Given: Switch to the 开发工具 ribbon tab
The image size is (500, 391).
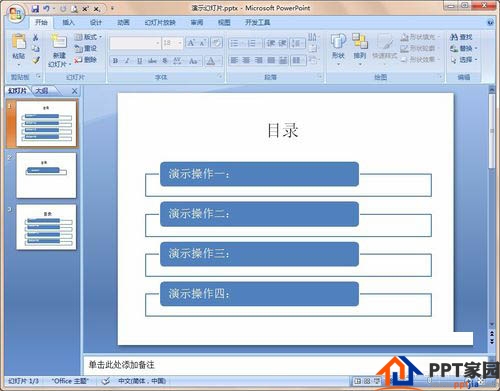Looking at the screenshot, I should click(x=257, y=22).
